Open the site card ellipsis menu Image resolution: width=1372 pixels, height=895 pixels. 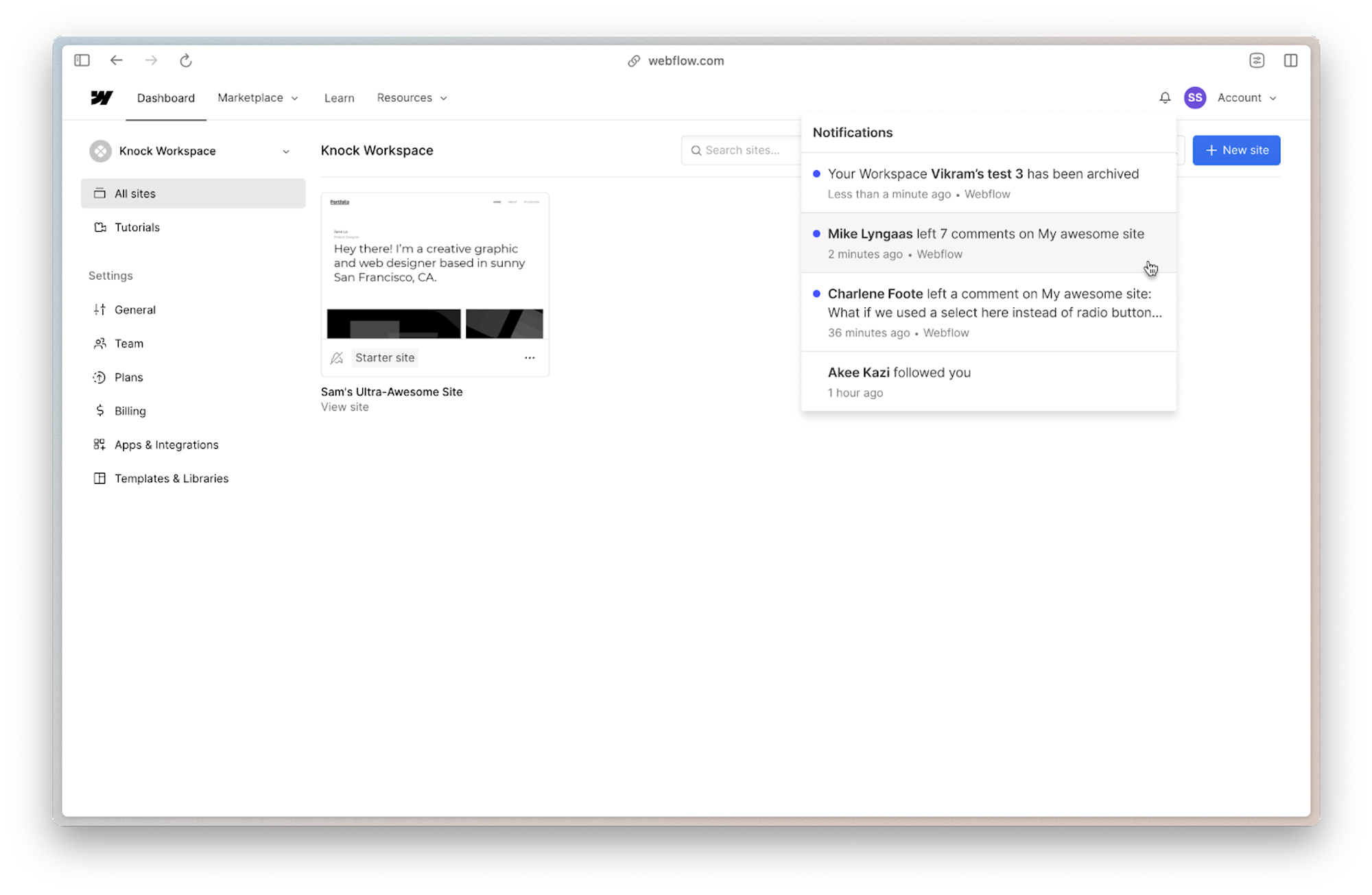click(530, 357)
